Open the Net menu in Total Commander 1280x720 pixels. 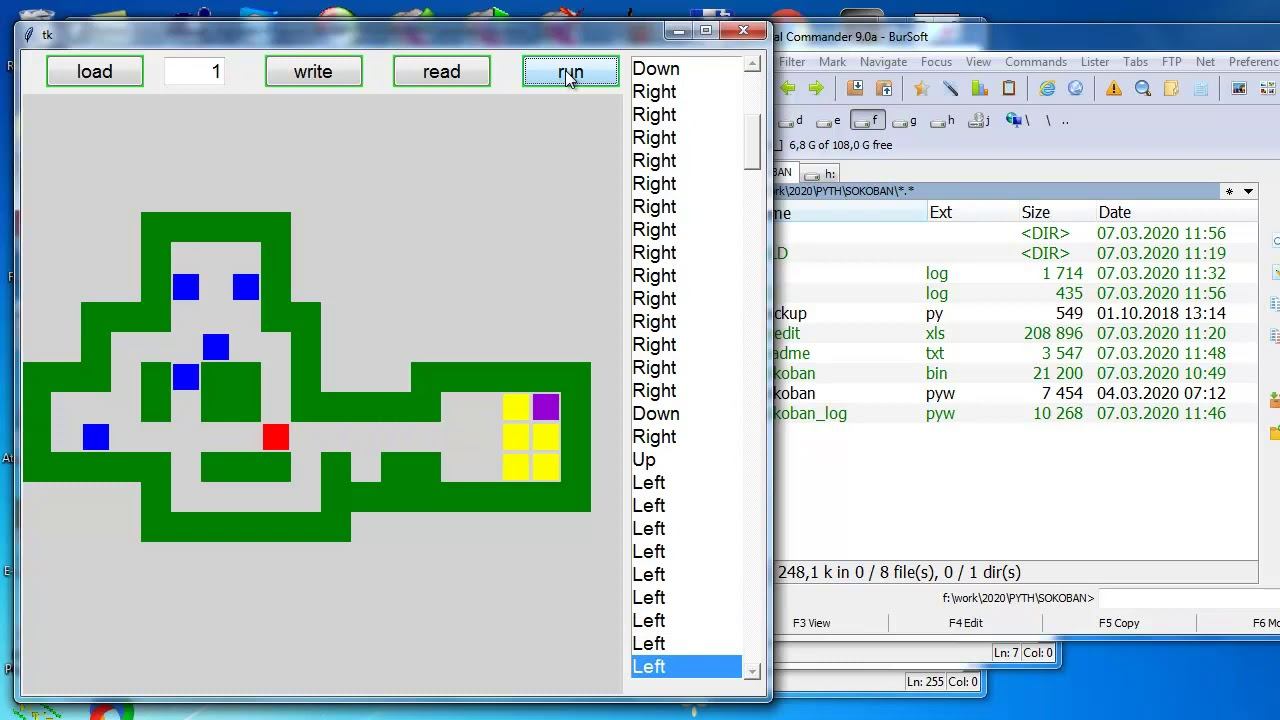pos(1205,62)
